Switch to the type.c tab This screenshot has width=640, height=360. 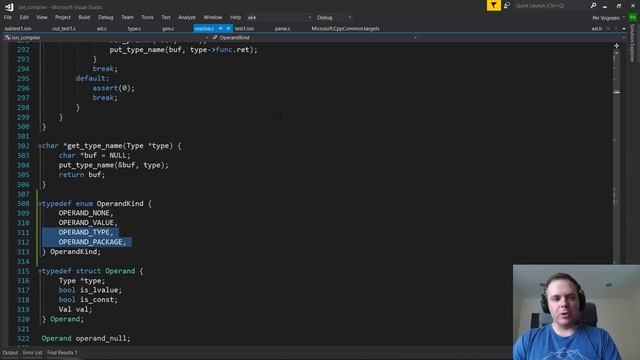[134, 29]
